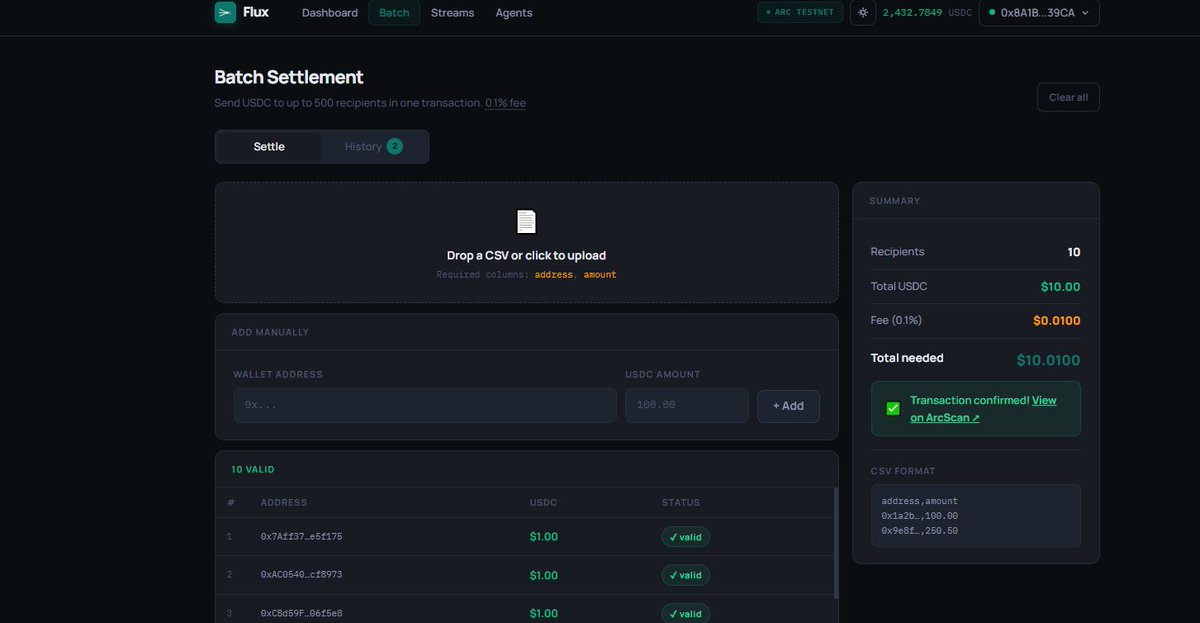Open the Agents nav item
The height and width of the screenshot is (623, 1200).
coord(514,13)
